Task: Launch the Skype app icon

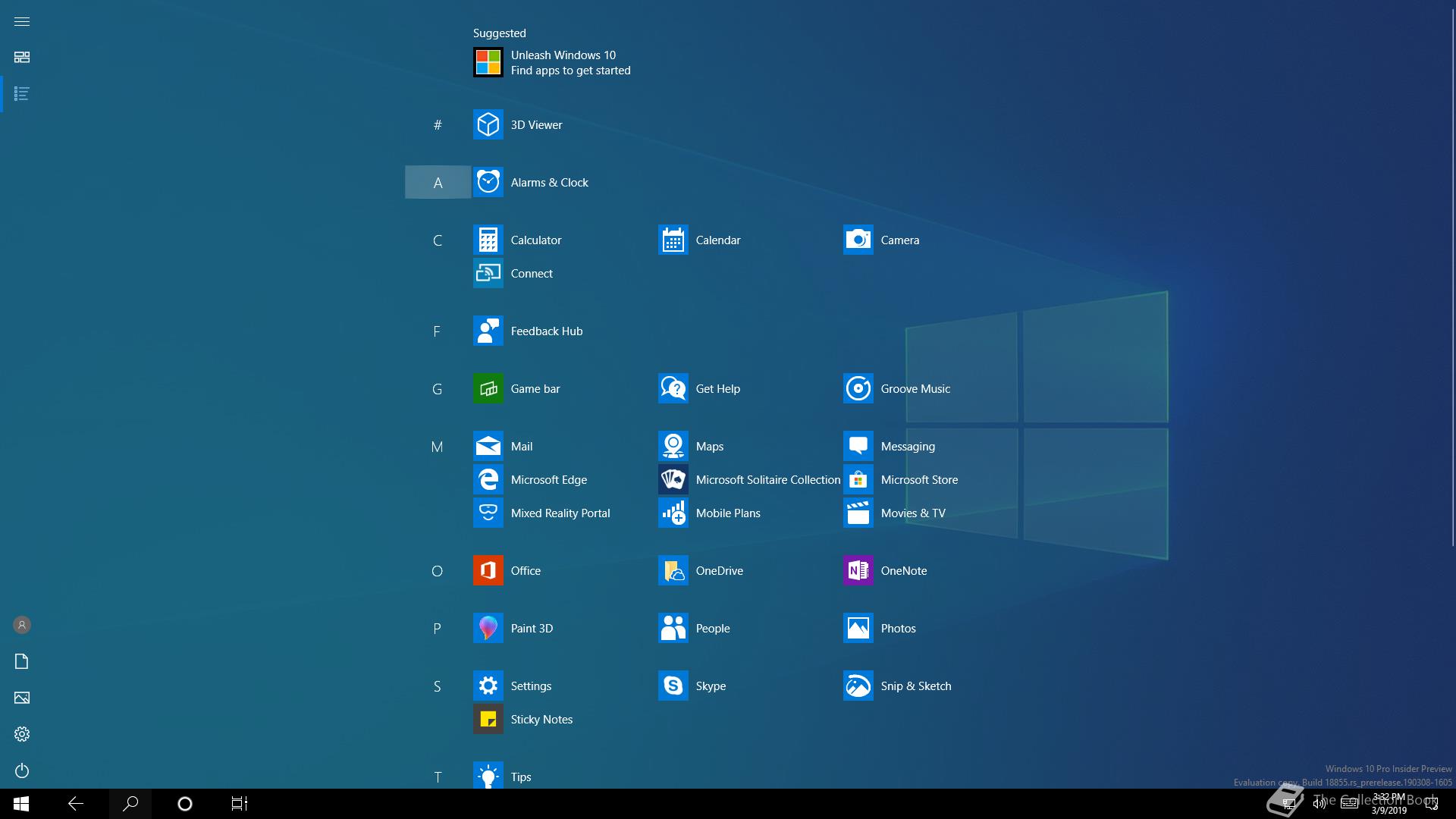Action: pyautogui.click(x=673, y=686)
